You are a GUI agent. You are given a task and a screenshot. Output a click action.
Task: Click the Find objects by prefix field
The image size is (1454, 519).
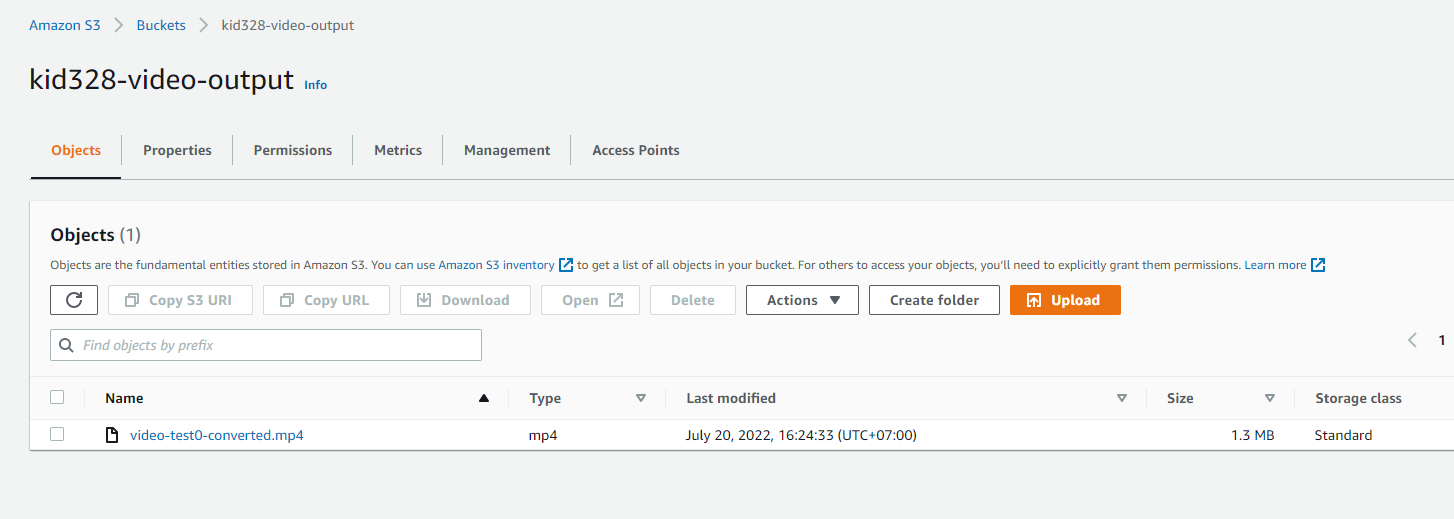coord(275,345)
